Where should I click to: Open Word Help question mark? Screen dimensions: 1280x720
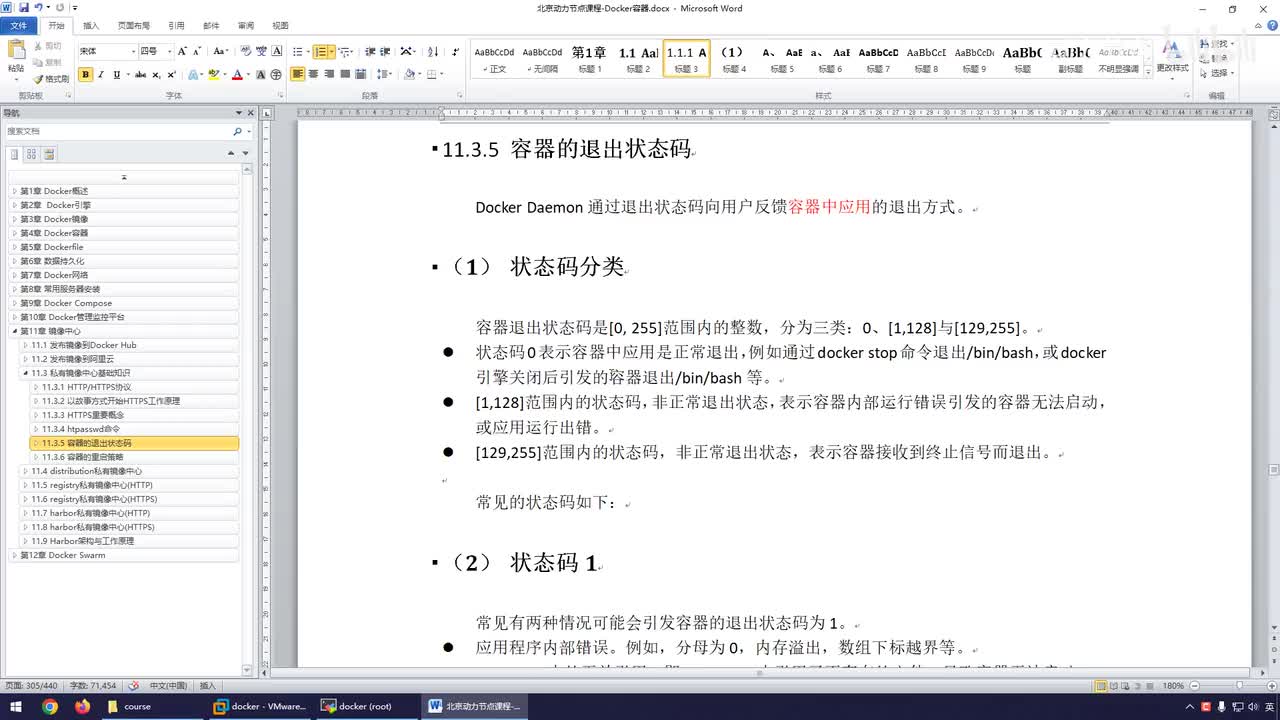(1270, 25)
